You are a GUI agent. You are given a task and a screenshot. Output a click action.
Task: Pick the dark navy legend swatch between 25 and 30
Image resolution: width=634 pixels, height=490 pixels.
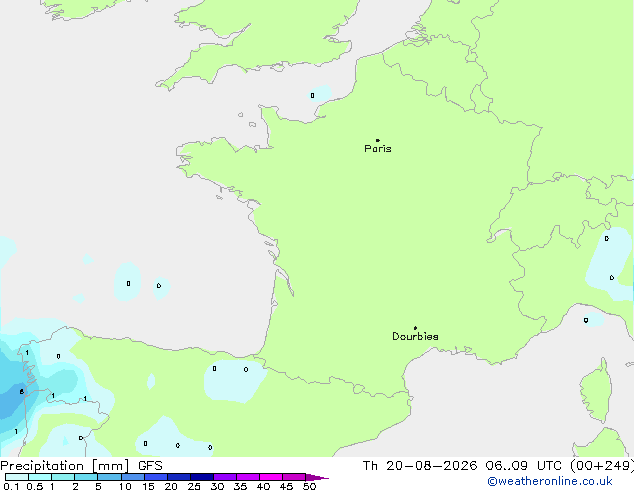pos(202,477)
